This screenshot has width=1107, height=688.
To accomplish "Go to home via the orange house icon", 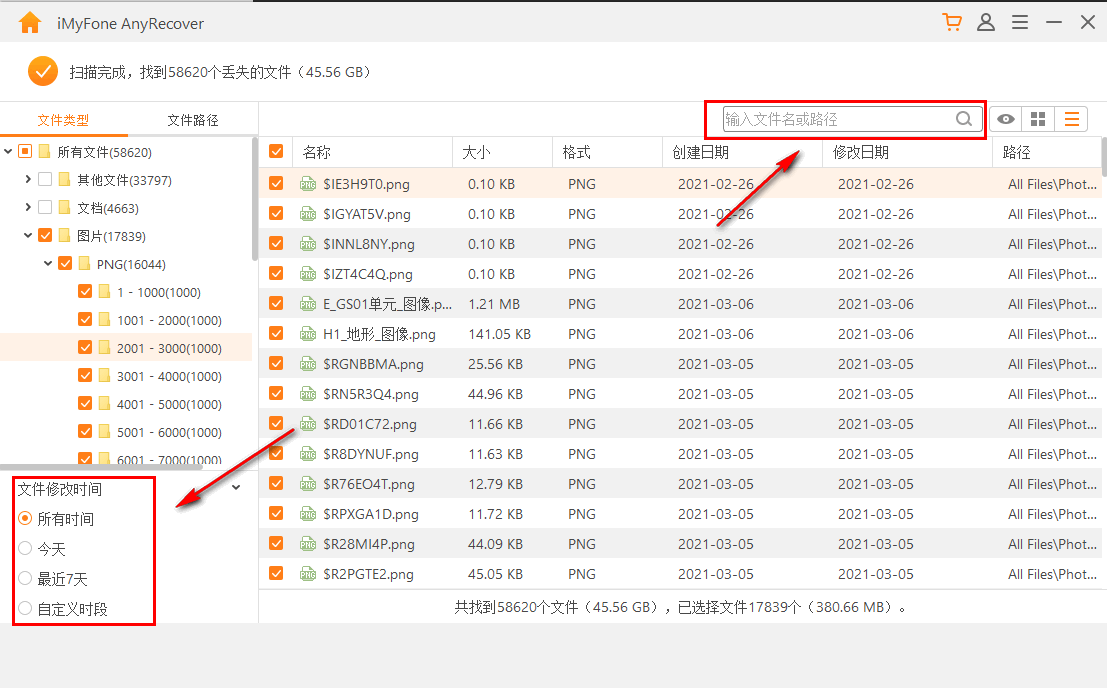I will pyautogui.click(x=30, y=23).
